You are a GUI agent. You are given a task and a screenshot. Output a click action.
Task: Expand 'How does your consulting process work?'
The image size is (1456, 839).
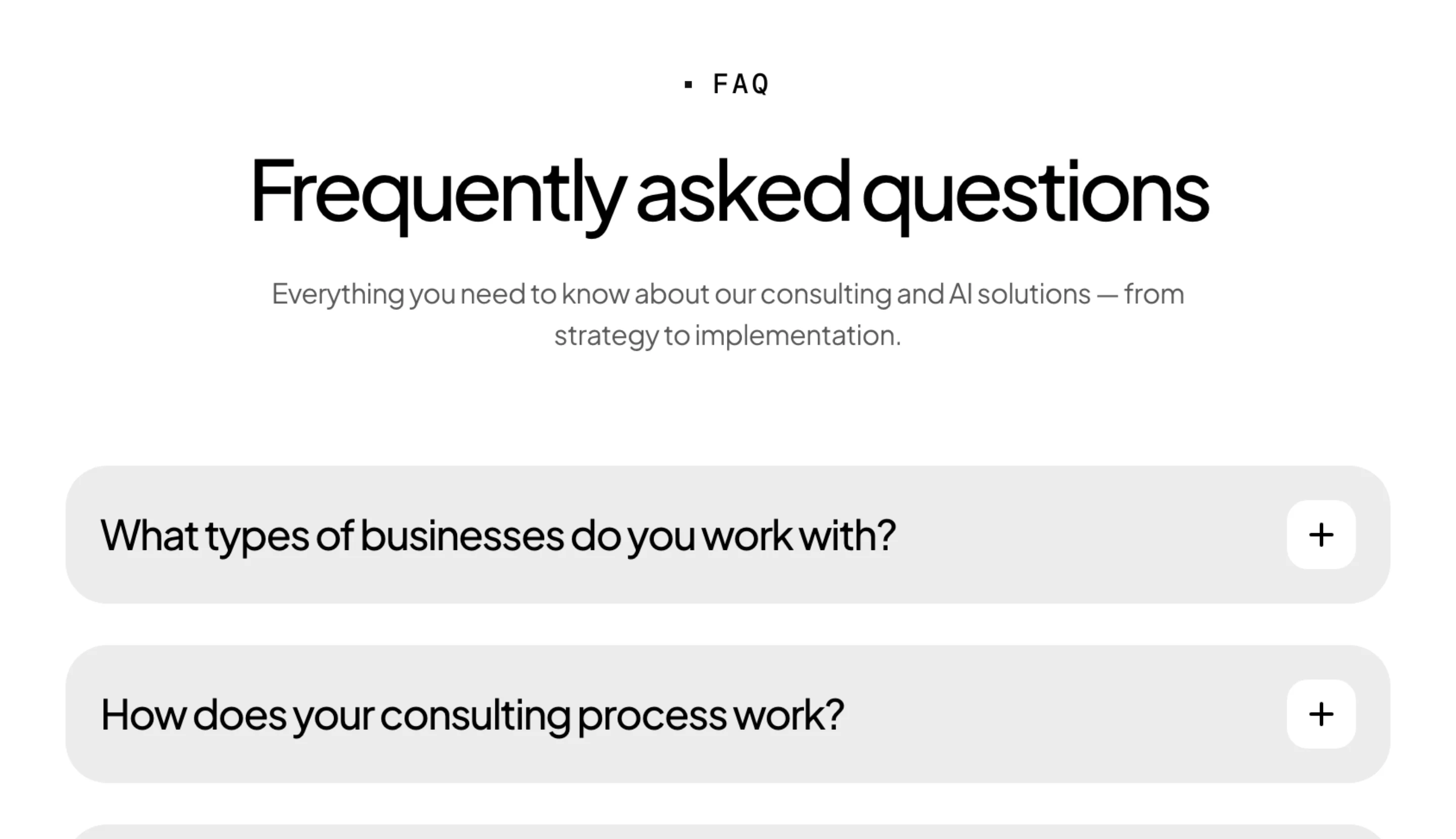727,714
